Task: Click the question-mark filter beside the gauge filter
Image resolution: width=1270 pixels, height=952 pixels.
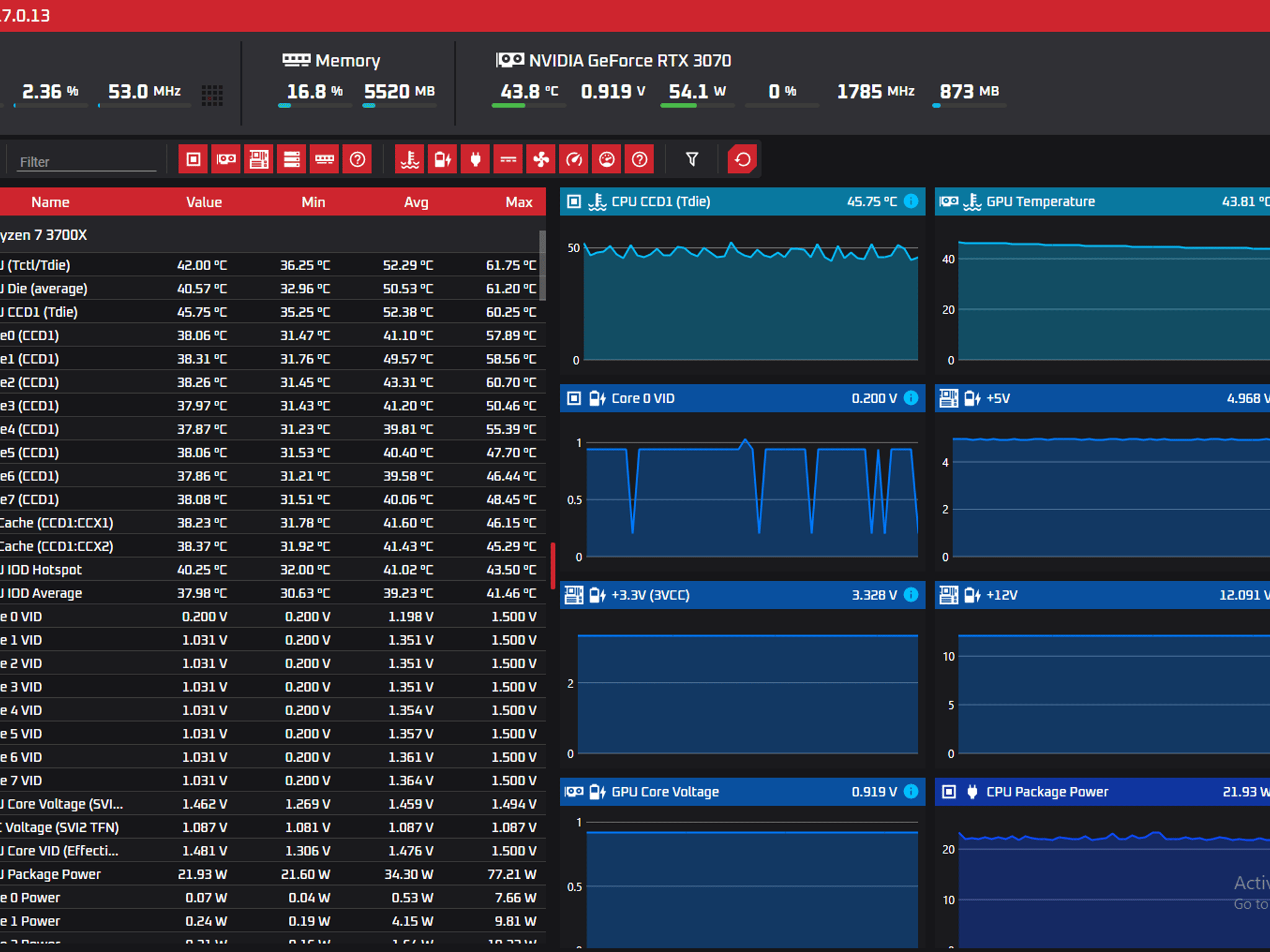Action: (639, 160)
